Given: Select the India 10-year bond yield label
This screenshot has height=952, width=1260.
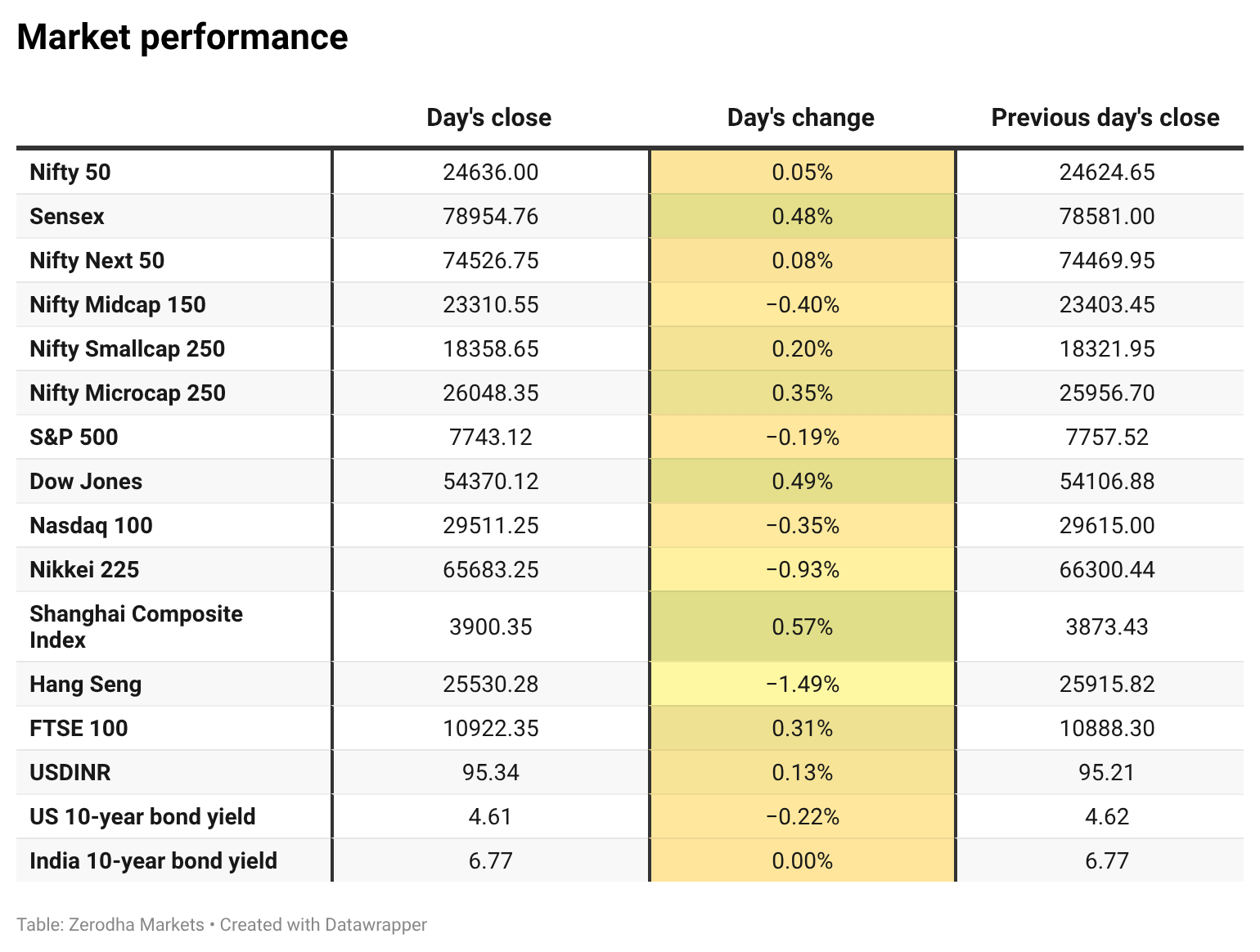Looking at the screenshot, I should click(x=154, y=861).
